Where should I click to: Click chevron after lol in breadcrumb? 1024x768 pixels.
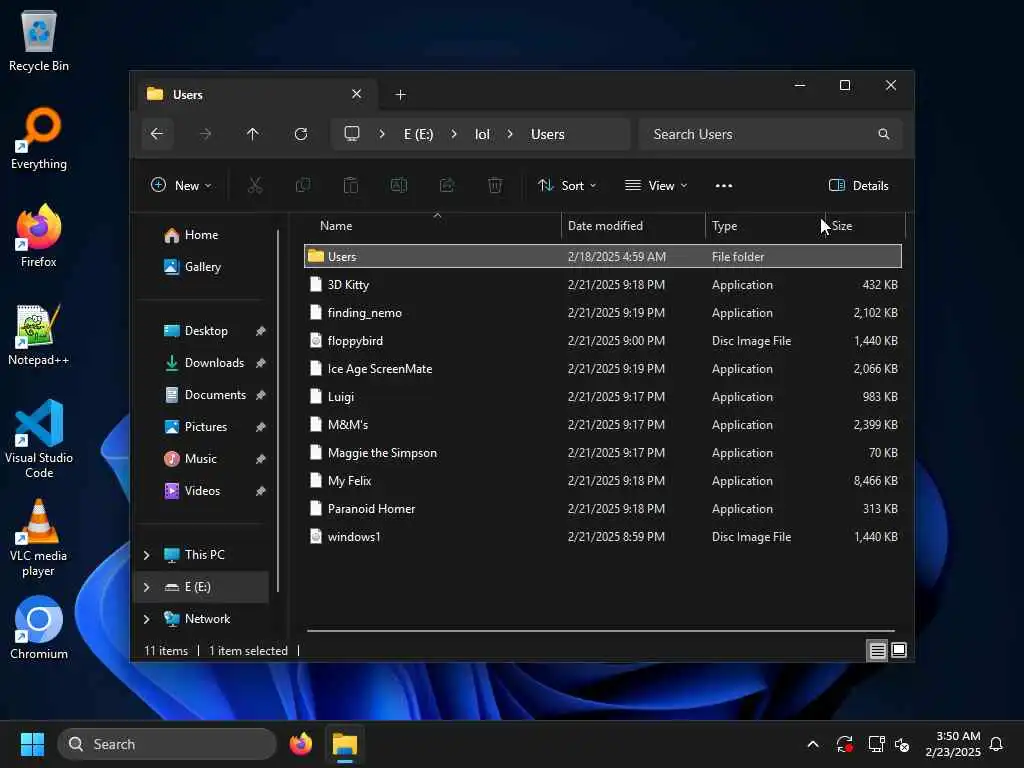pyautogui.click(x=510, y=134)
